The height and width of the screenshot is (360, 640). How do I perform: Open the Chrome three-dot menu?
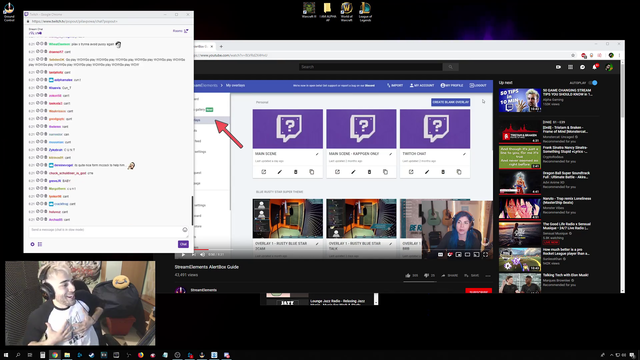[619, 55]
